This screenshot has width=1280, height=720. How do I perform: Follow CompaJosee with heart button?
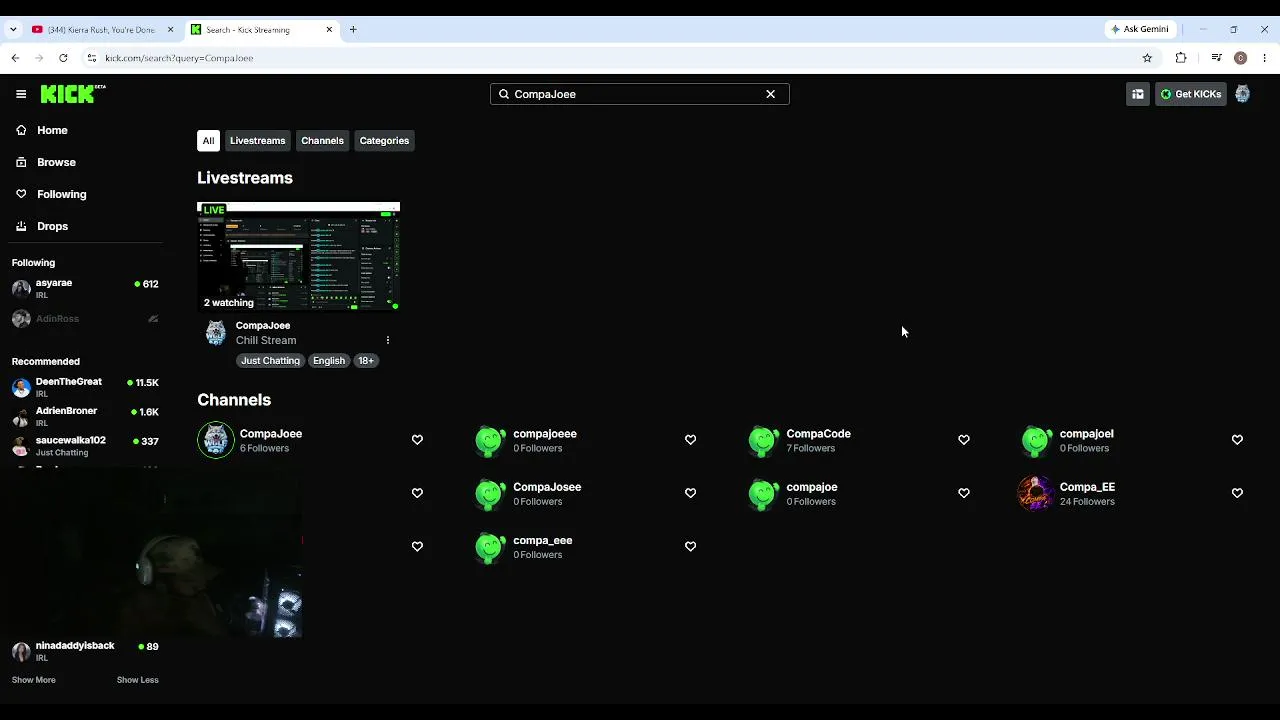tap(690, 493)
